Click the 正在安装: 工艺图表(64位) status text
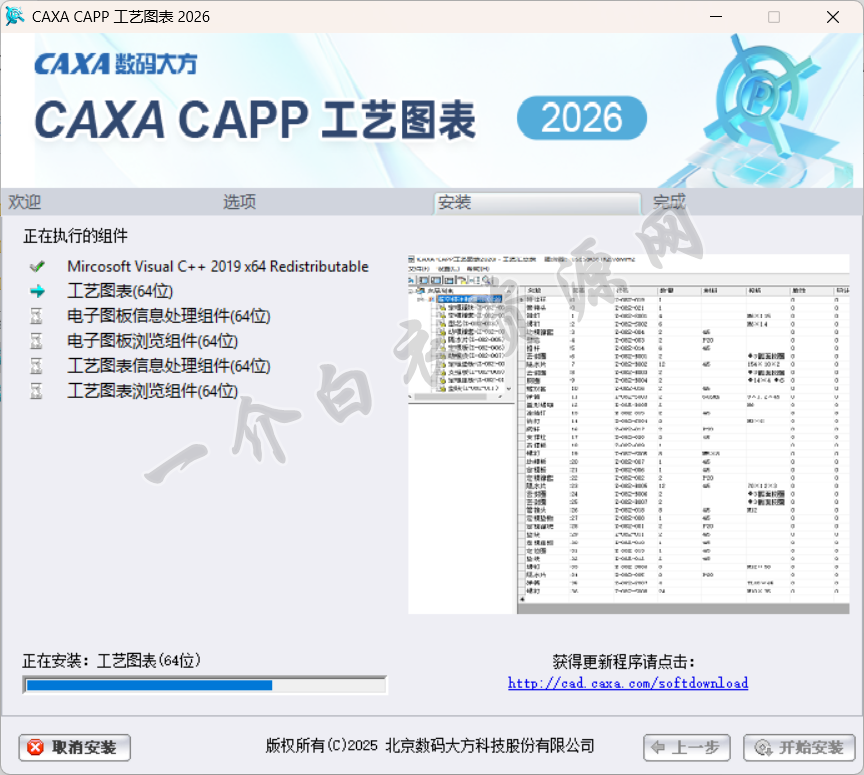 tap(111, 660)
